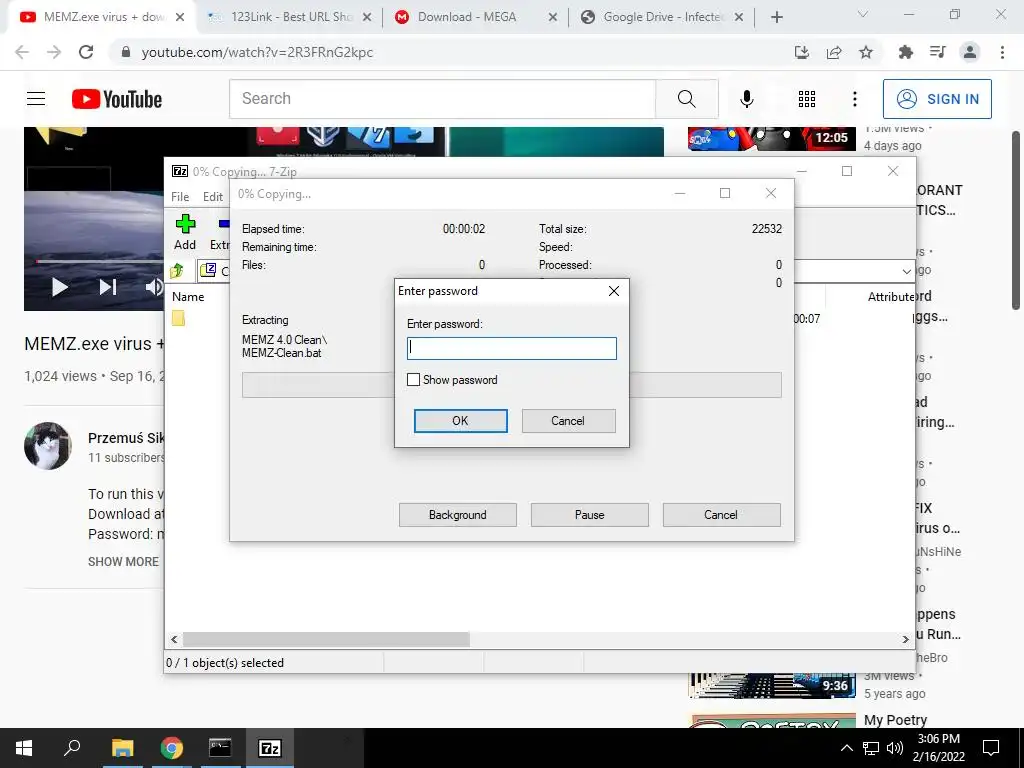Skip to next video
Viewport: 1024px width, 768px height.
[108, 287]
